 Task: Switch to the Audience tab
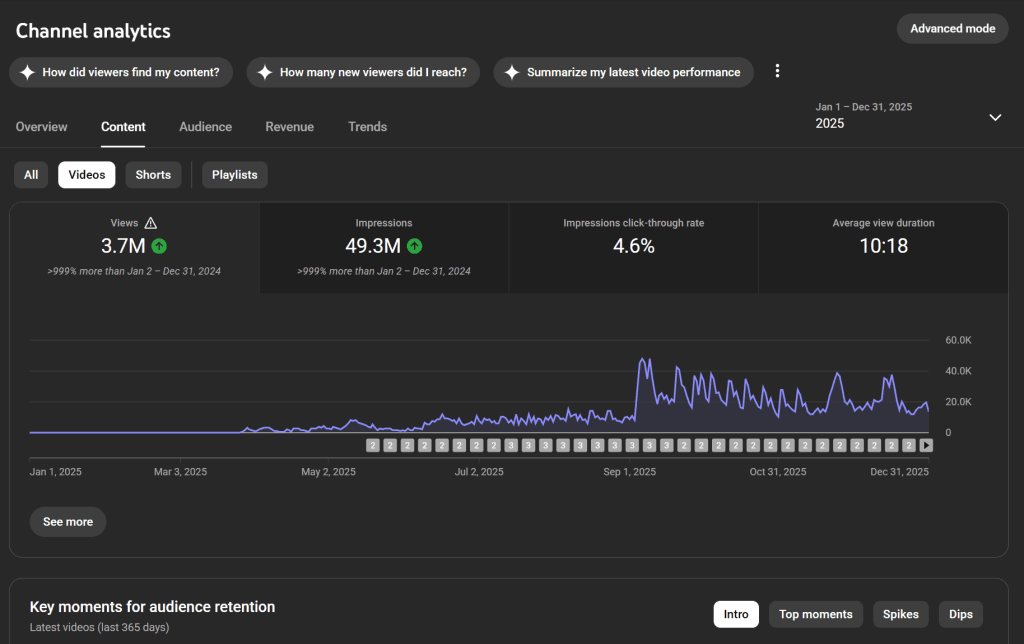pos(205,127)
